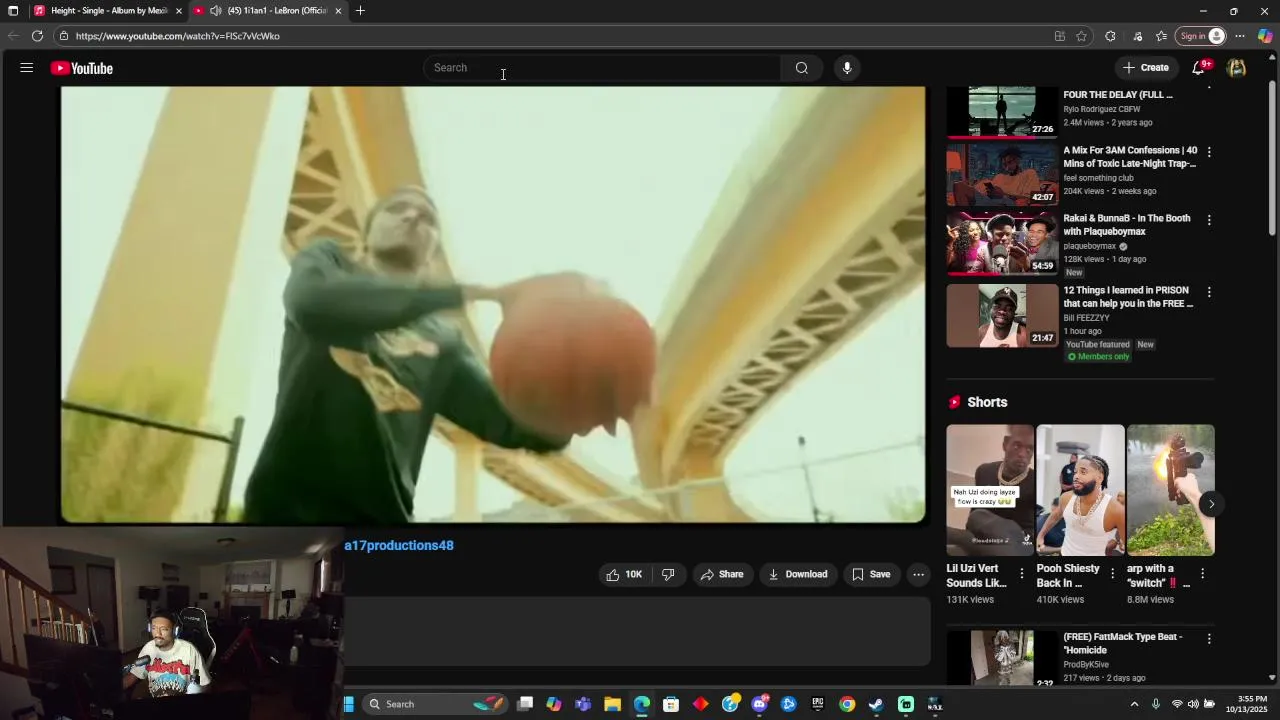
Task: Mute the YouTube tab via speaker icon
Action: click(215, 11)
